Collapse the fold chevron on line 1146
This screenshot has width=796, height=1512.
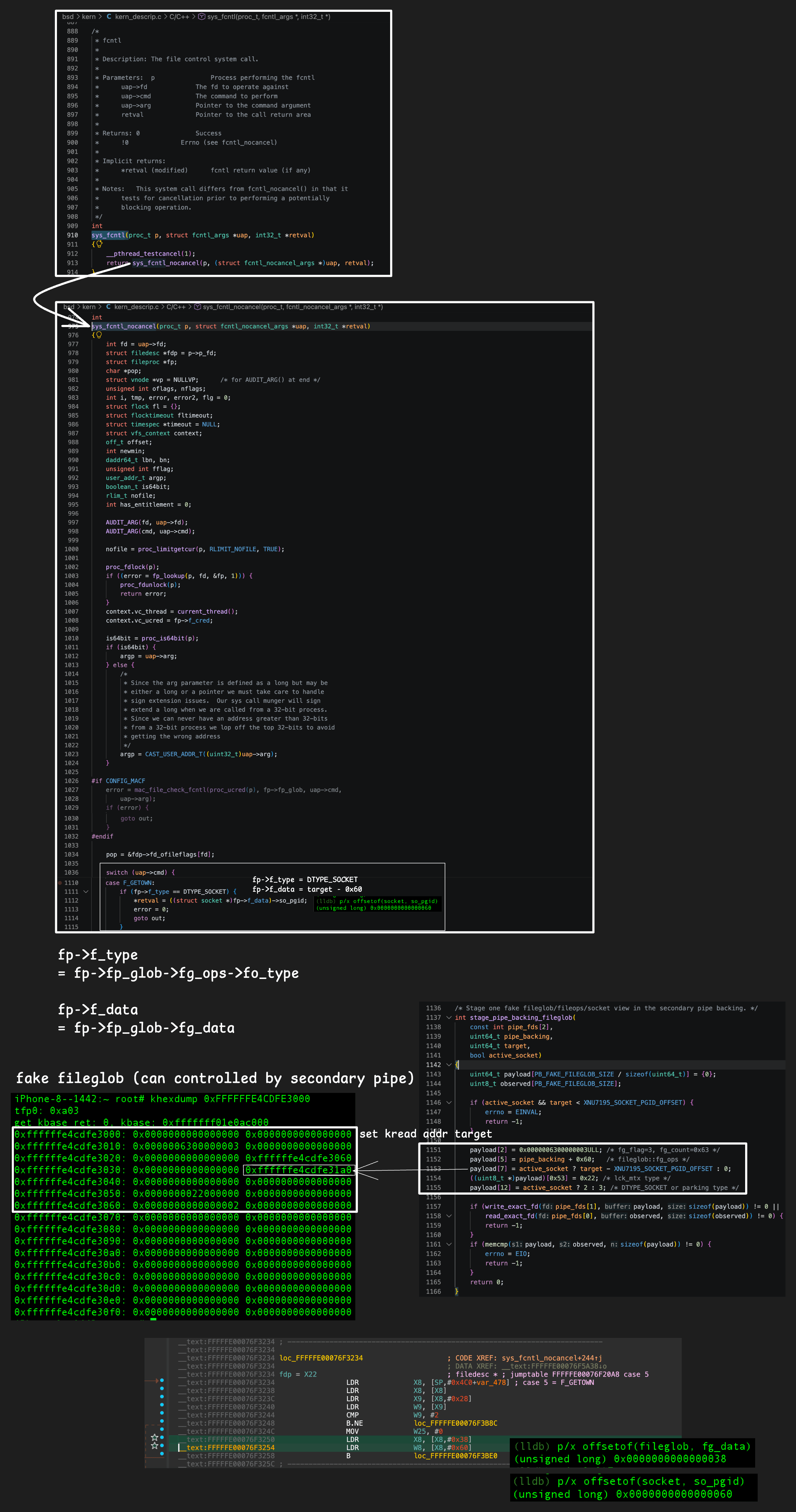[449, 1102]
